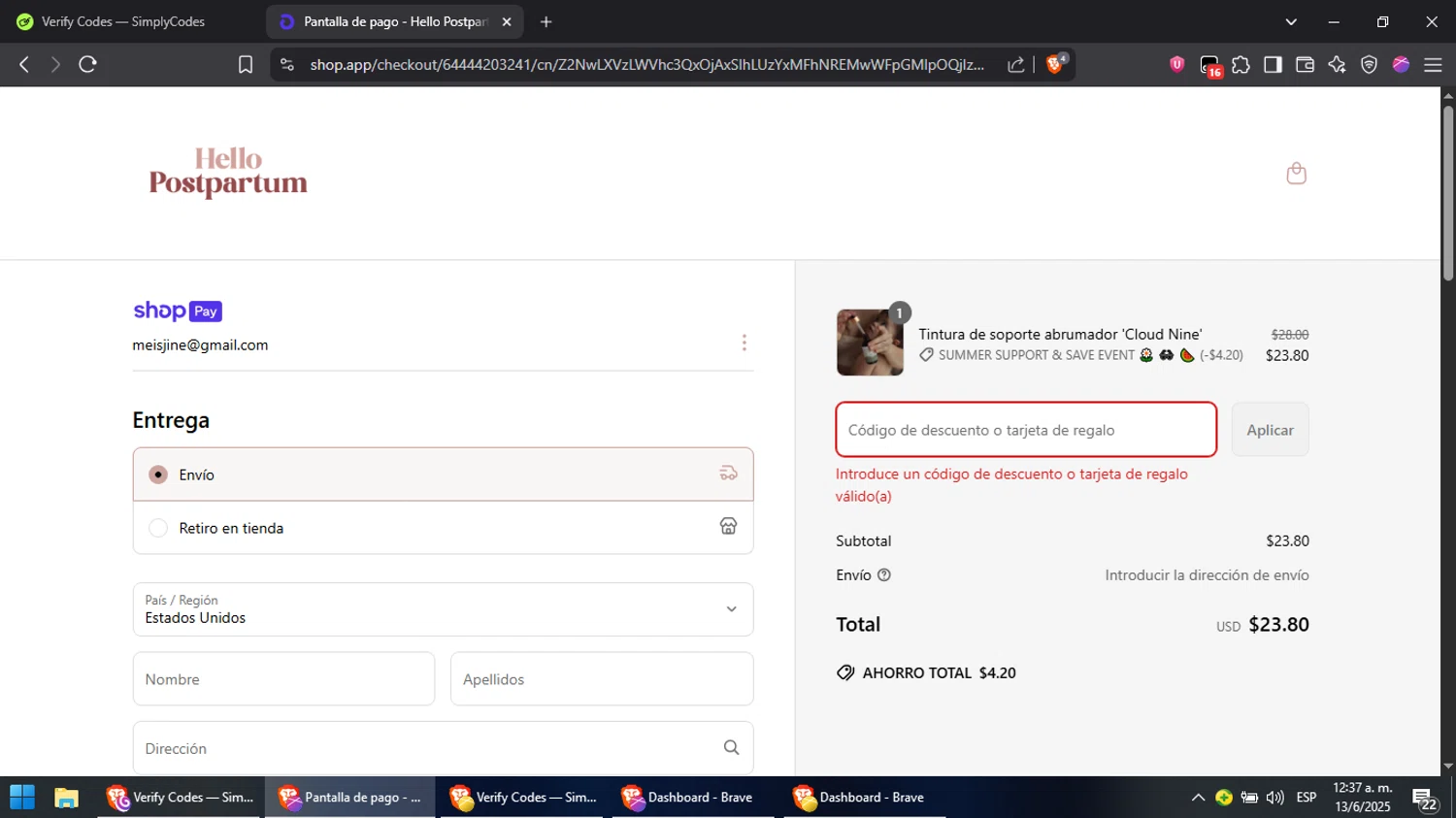This screenshot has width=1456, height=818.
Task: Click the Aplicar button
Action: pyautogui.click(x=1270, y=430)
